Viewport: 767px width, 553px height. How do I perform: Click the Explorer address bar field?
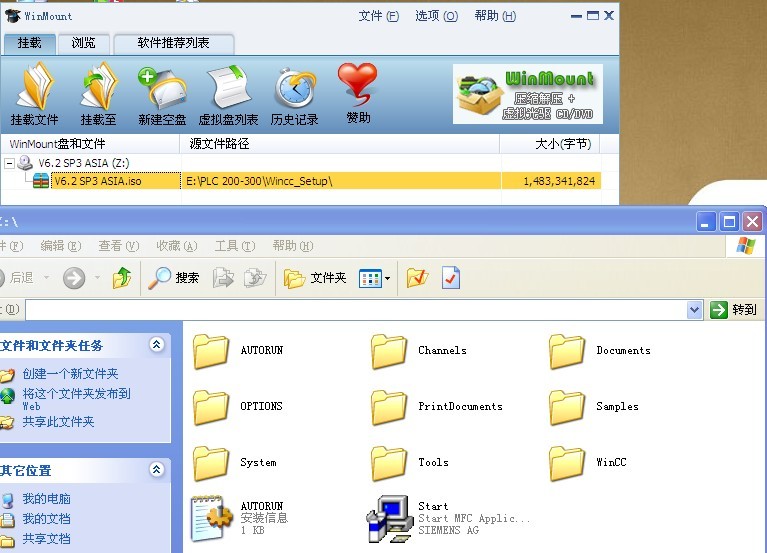click(357, 310)
